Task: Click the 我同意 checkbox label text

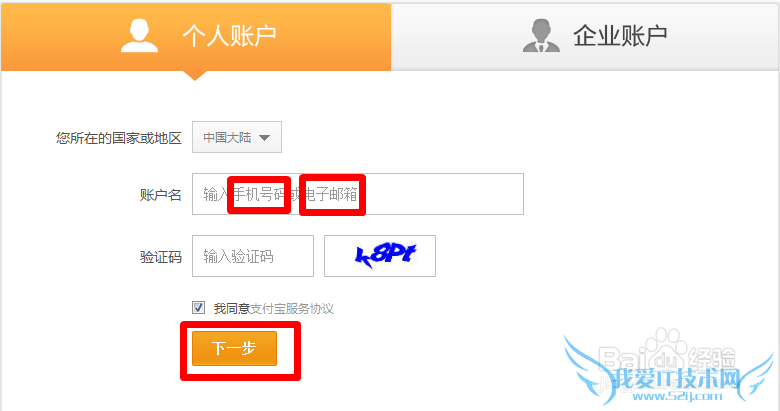Action: coord(231,308)
